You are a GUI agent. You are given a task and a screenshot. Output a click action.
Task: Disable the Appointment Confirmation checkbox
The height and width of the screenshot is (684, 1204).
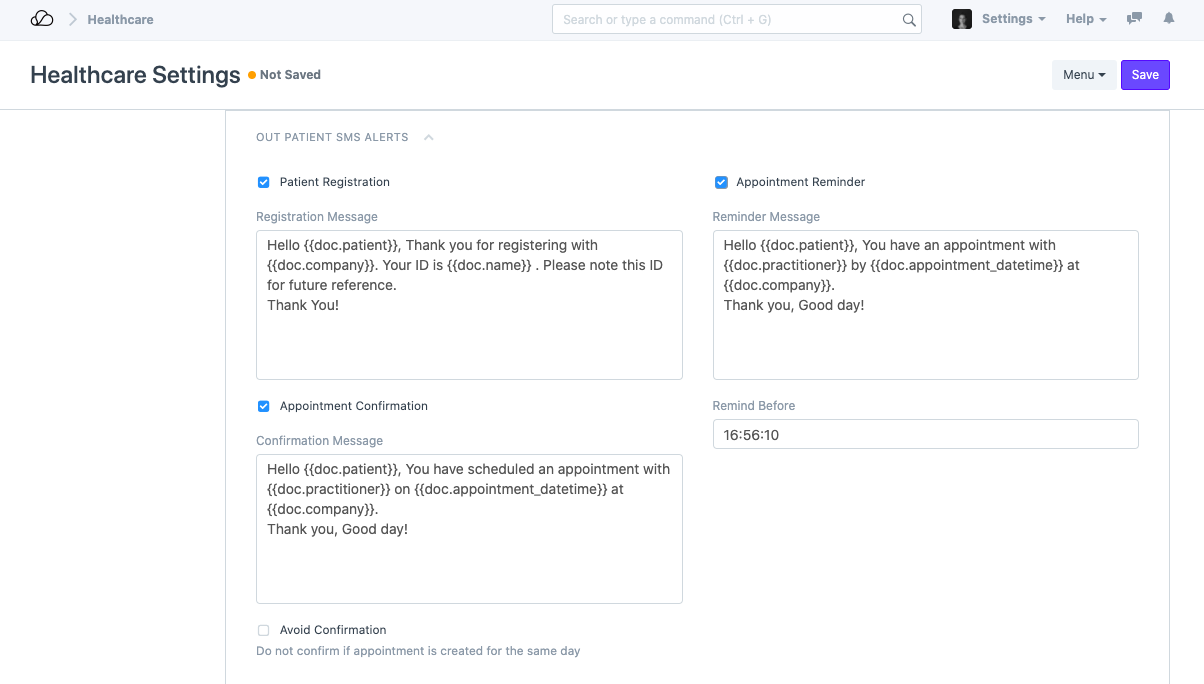(x=263, y=406)
